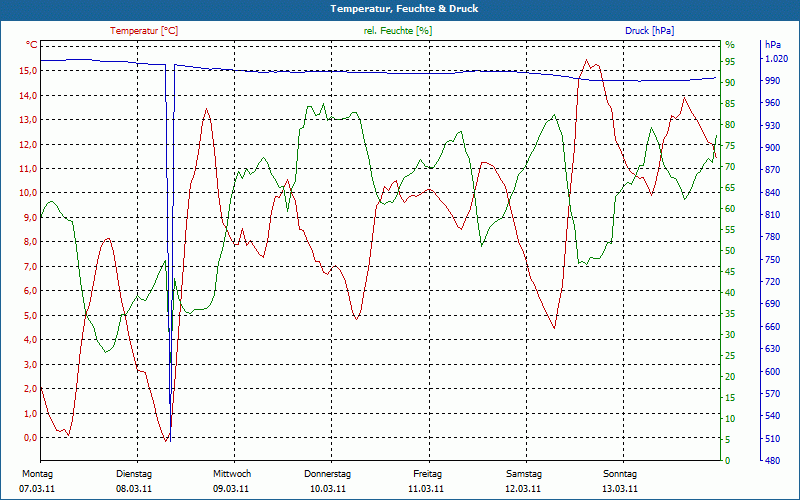Image resolution: width=800 pixels, height=500 pixels.
Task: Click the day label 'Montag'
Action: 37,474
